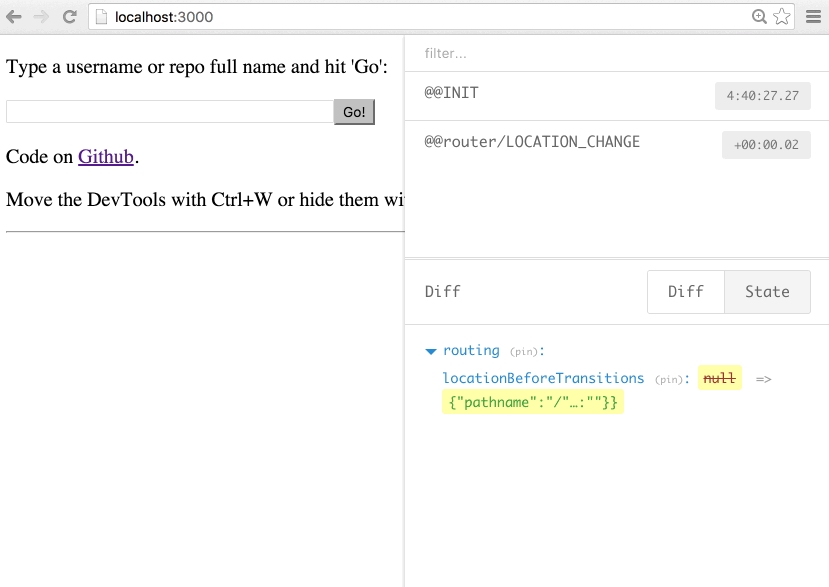Screen dimensions: 829x587
Task: Click the username or repo text field
Action: [169, 112]
